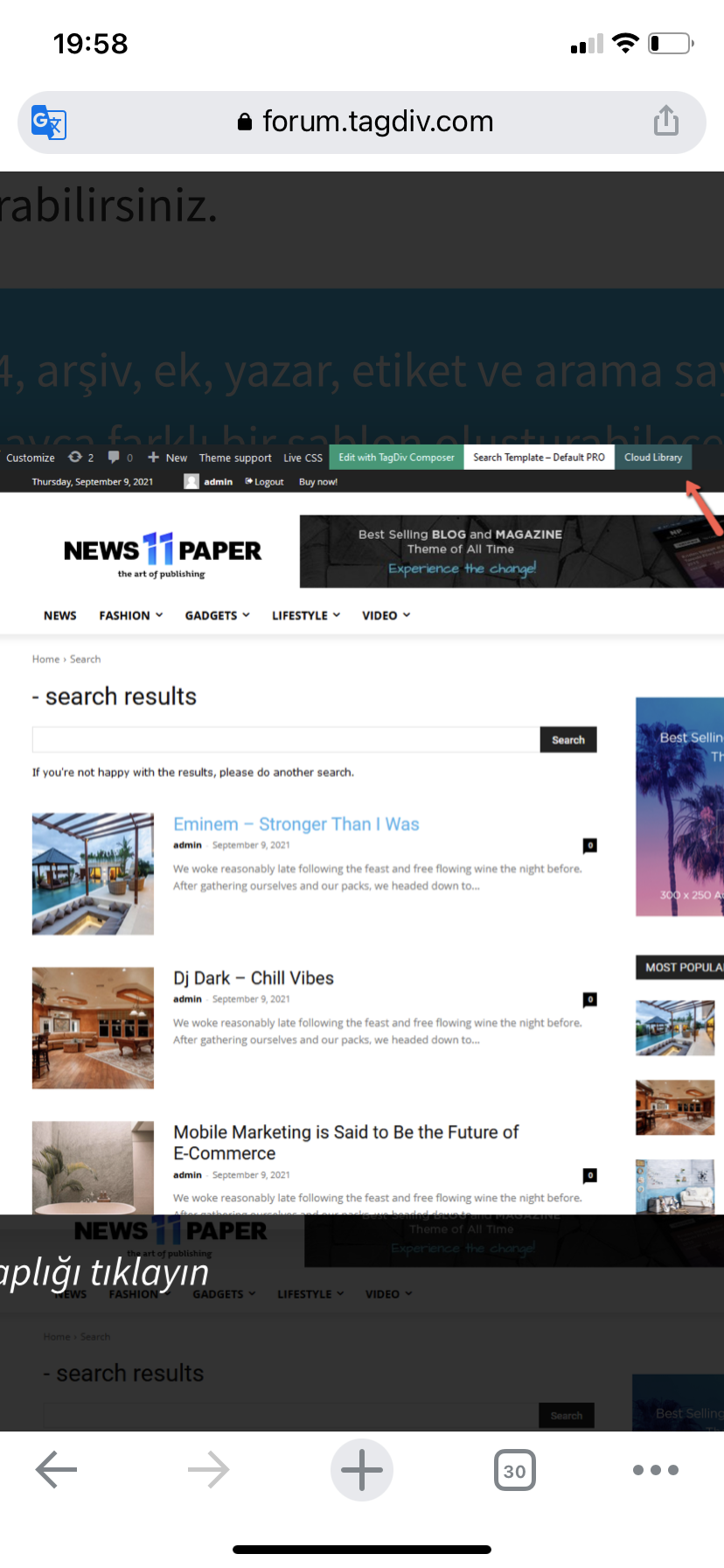Viewport: 724px width, 1568px height.
Task: Click second Most Popular thumbnail with lounge
Action: click(675, 1108)
